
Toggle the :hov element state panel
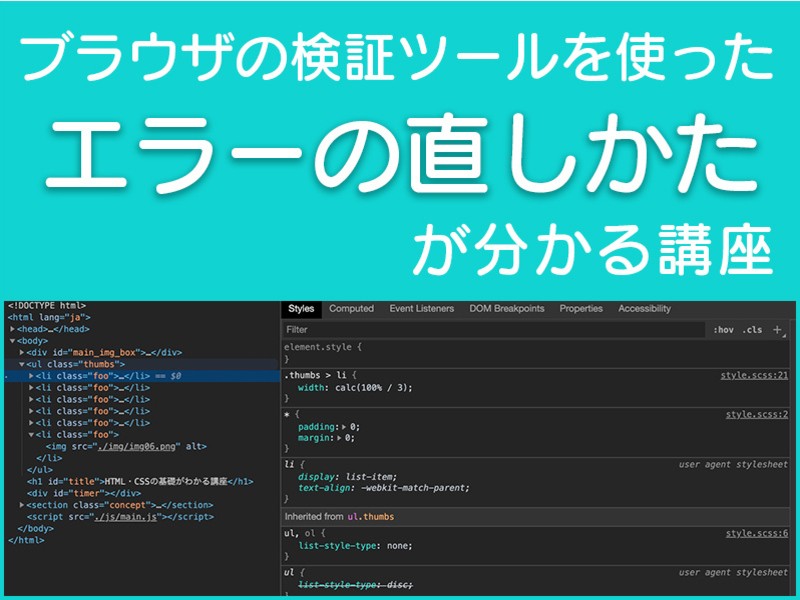(721, 329)
